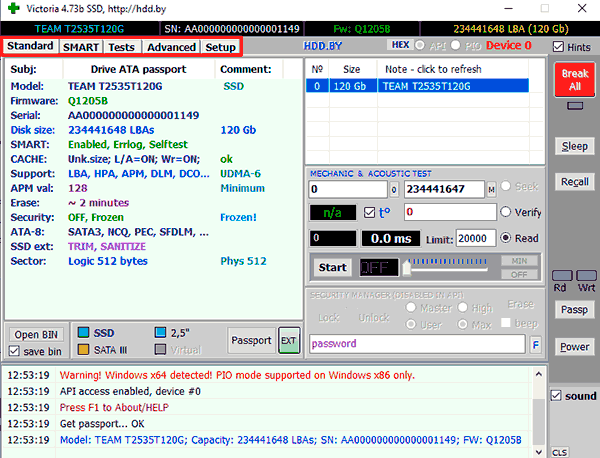Click the Break All button
This screenshot has width=600, height=458.
pyautogui.click(x=575, y=80)
